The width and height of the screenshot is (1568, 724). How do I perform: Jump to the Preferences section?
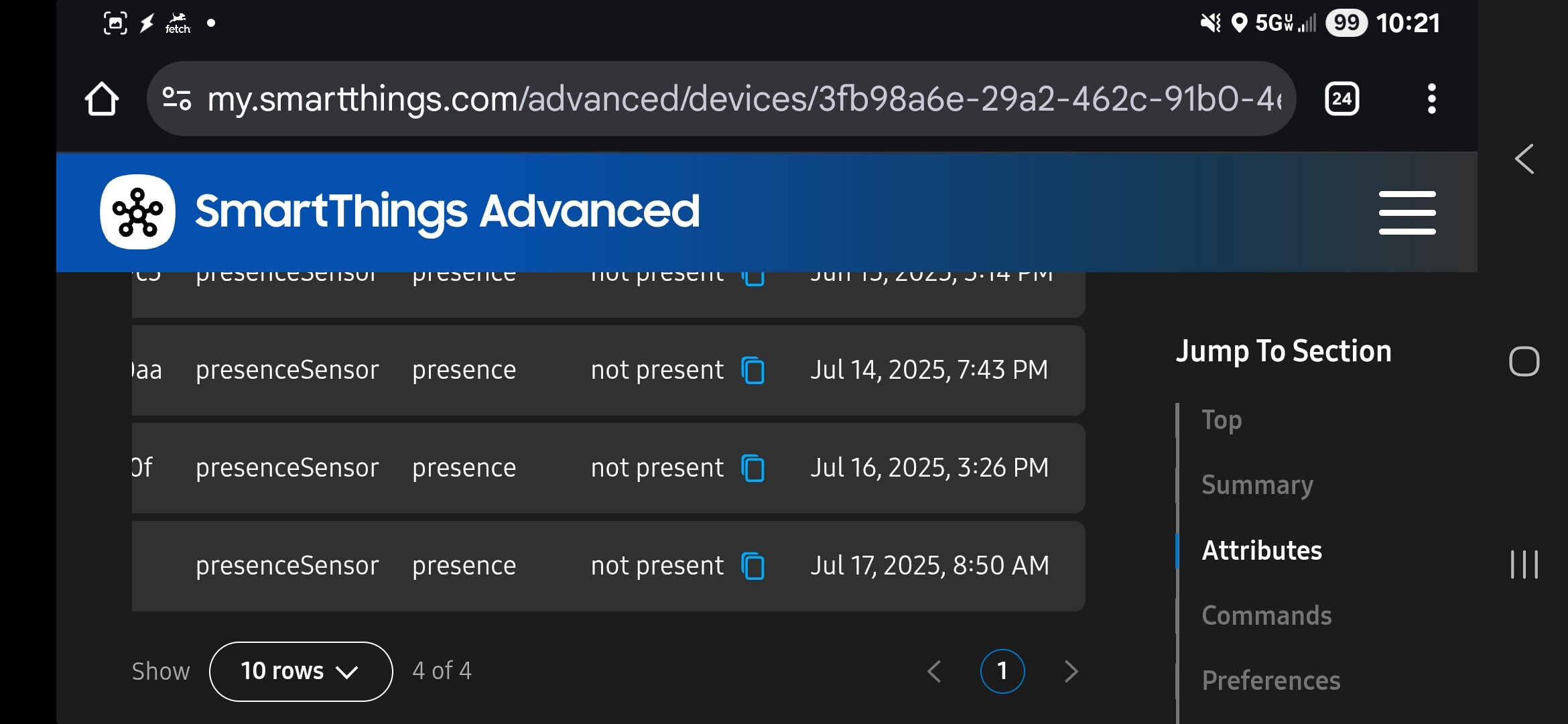click(1271, 680)
